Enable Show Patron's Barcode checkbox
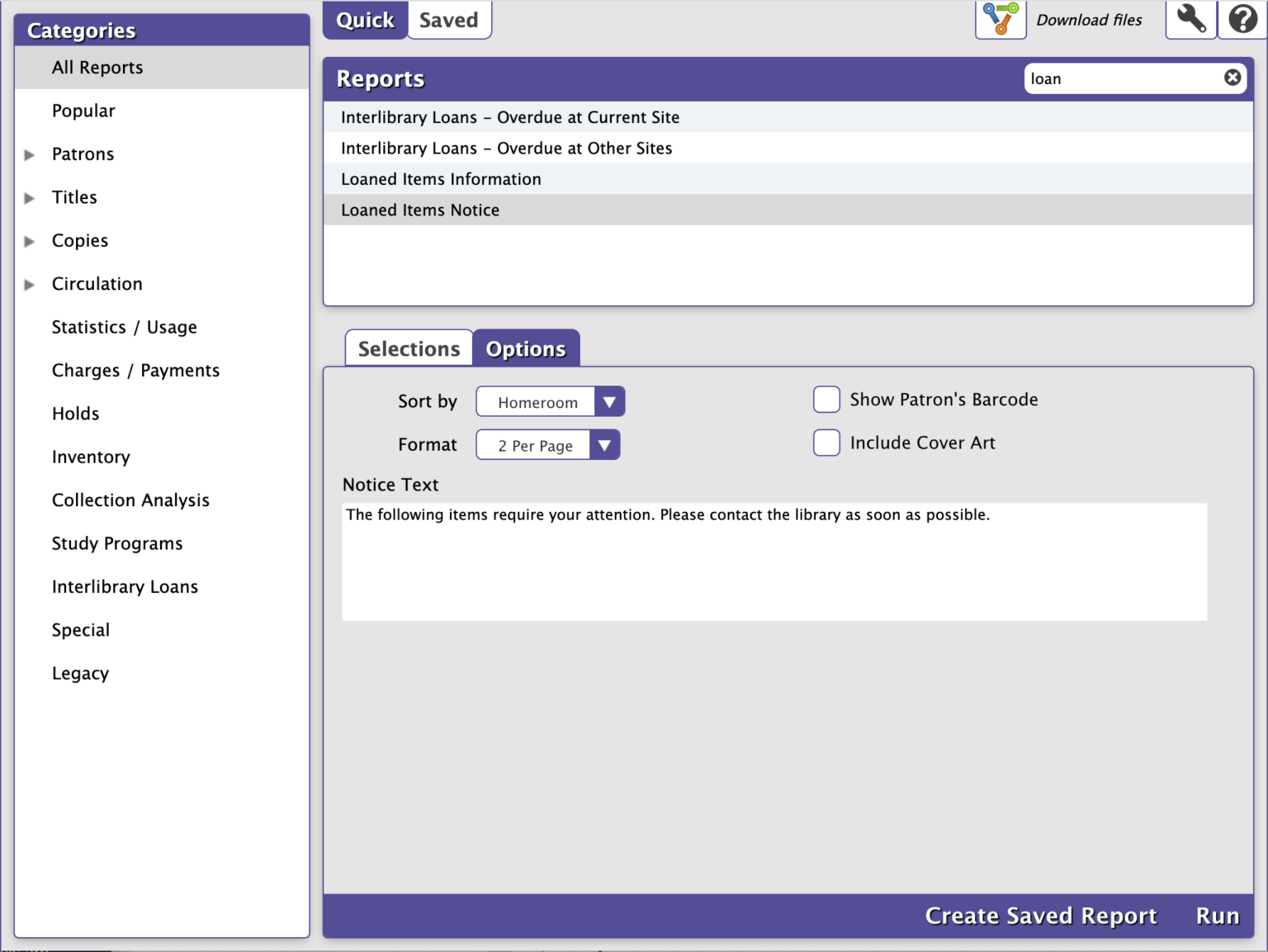The width and height of the screenshot is (1268, 952). point(826,400)
